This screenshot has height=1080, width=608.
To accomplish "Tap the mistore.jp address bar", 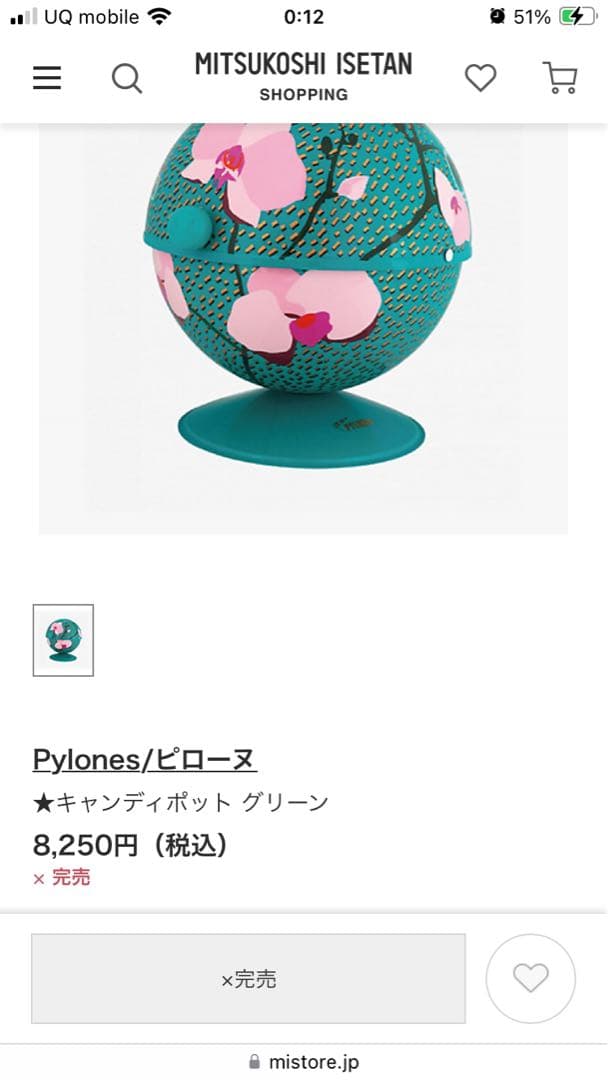I will pos(304,1062).
